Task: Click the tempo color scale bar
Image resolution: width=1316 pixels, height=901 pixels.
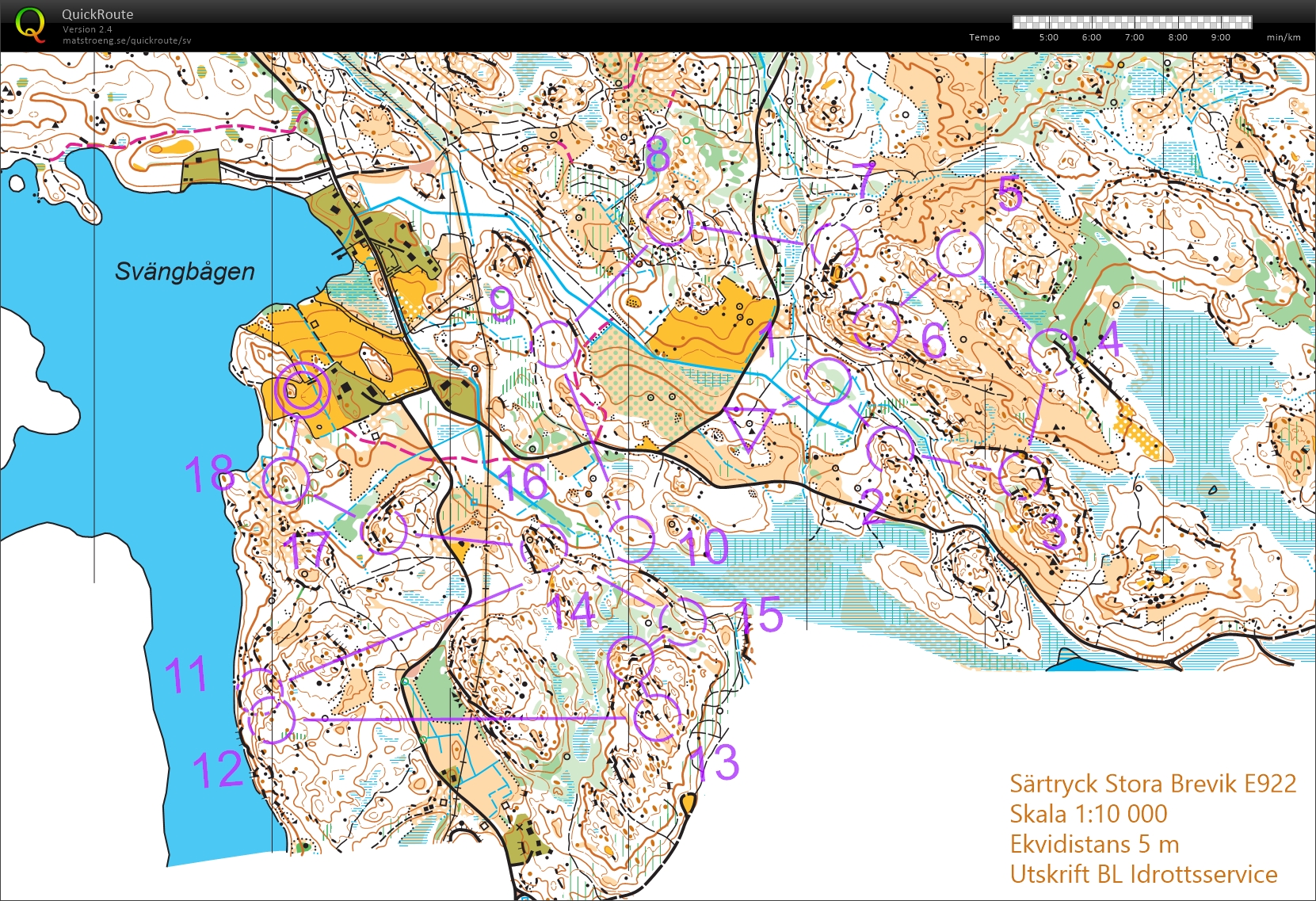Action: point(1132,22)
